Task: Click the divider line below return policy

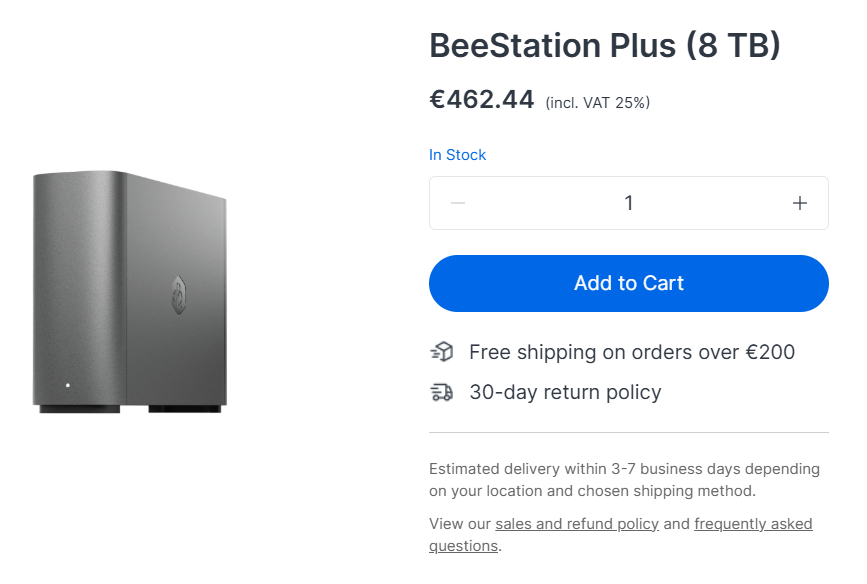Action: [629, 432]
